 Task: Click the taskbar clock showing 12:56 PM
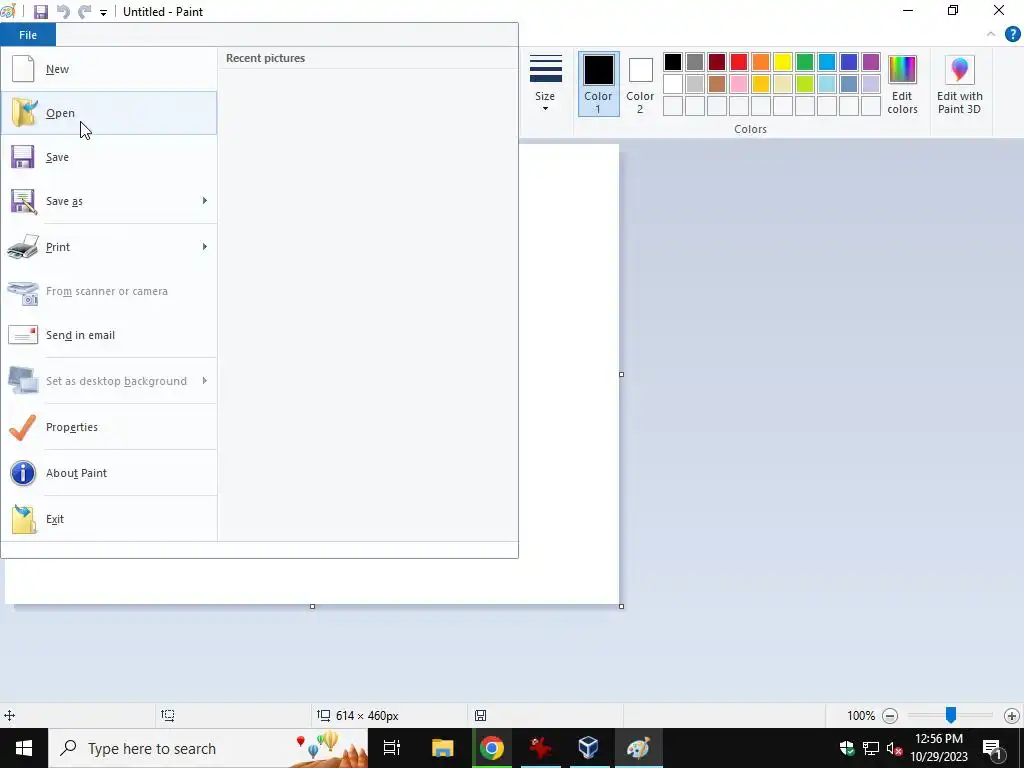coord(938,748)
